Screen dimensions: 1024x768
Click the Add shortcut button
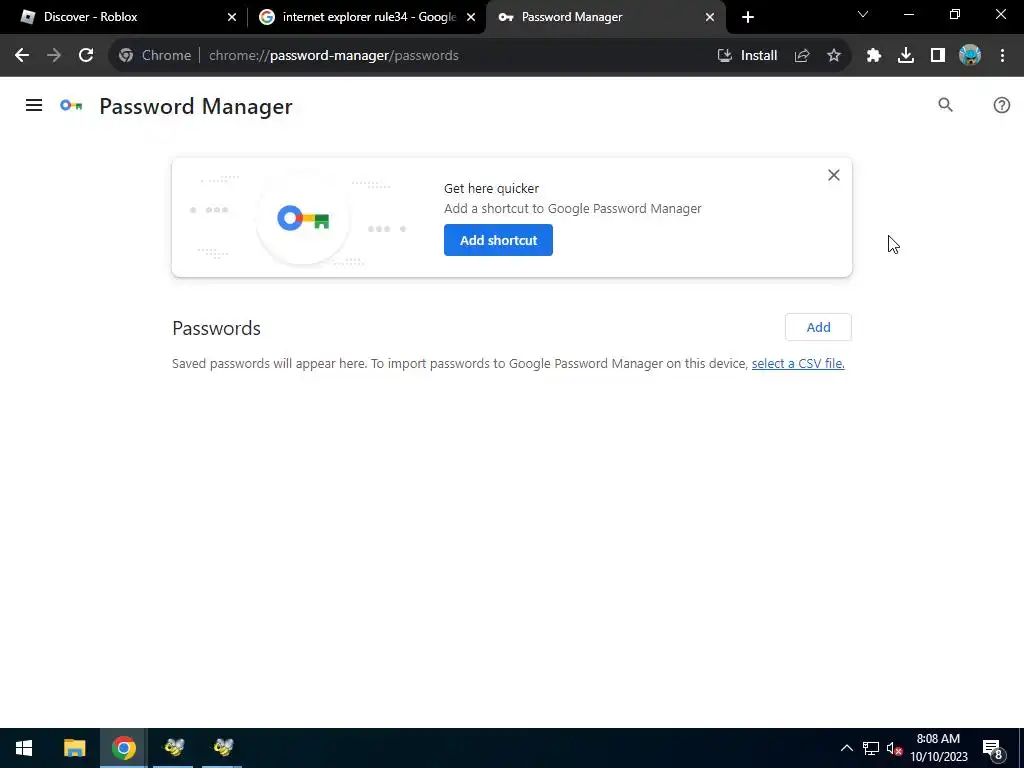[x=498, y=240]
